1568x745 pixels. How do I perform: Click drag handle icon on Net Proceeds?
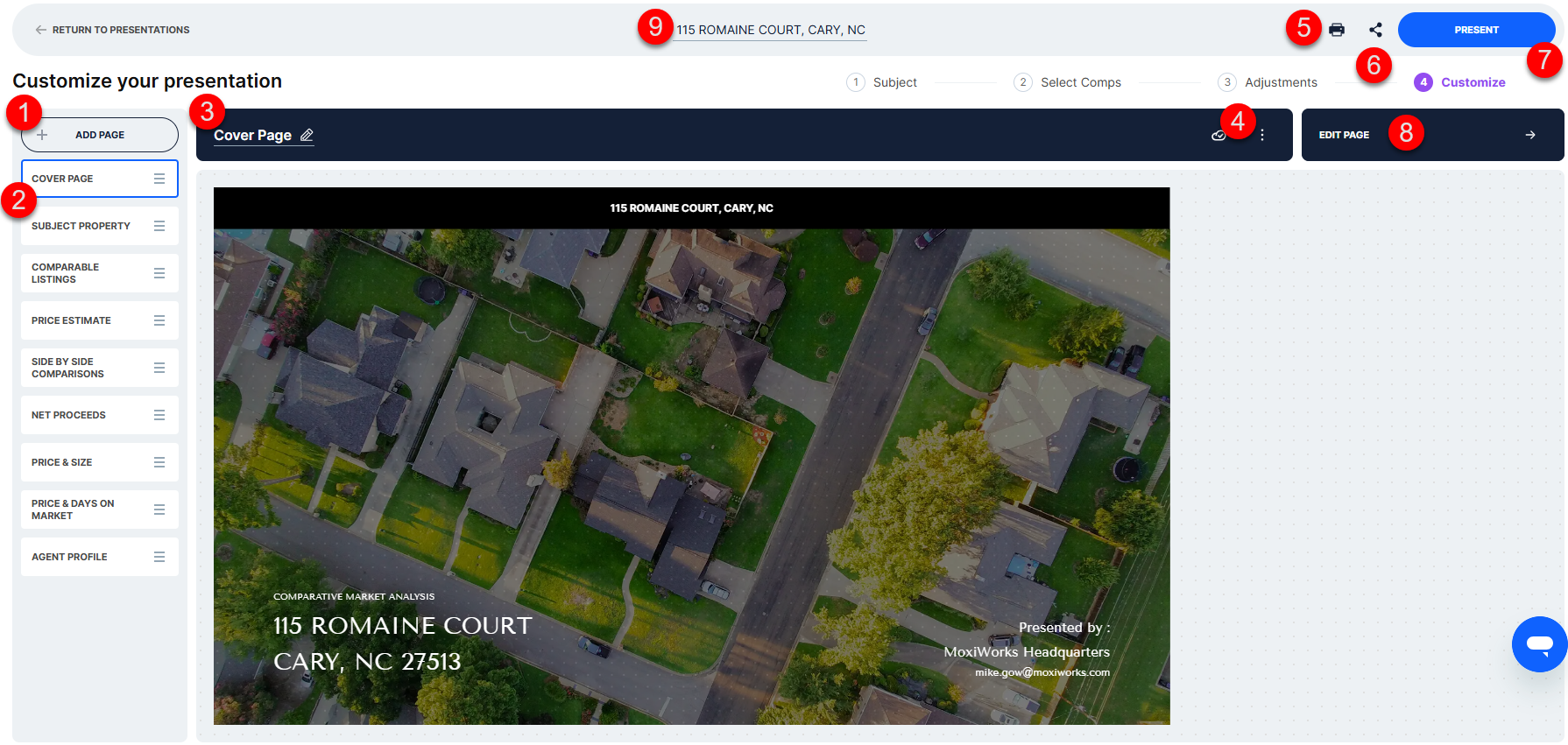tap(159, 415)
